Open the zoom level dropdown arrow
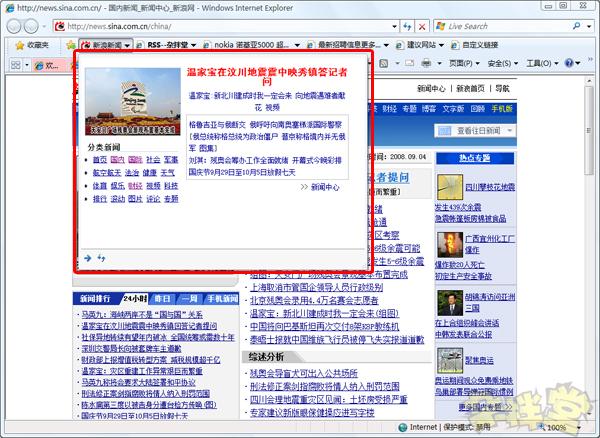The width and height of the screenshot is (600, 438). click(579, 428)
